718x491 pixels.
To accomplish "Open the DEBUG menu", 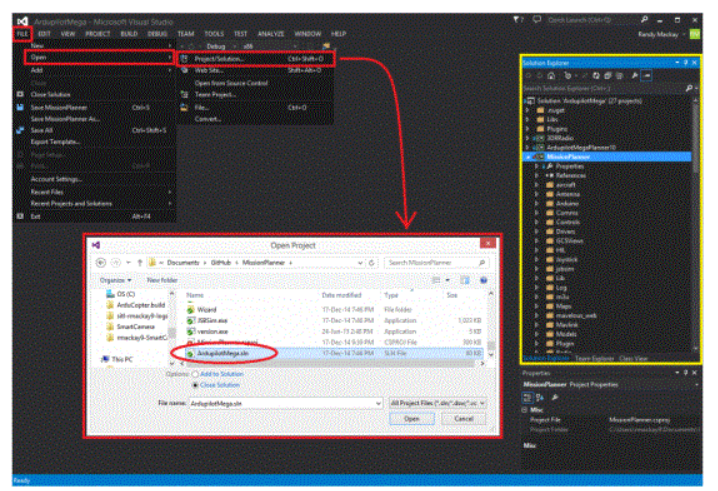I will point(158,34).
